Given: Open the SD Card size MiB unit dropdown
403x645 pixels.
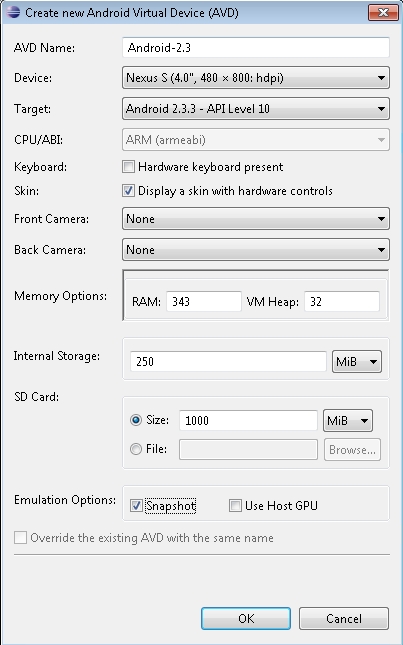Looking at the screenshot, I should [348, 420].
